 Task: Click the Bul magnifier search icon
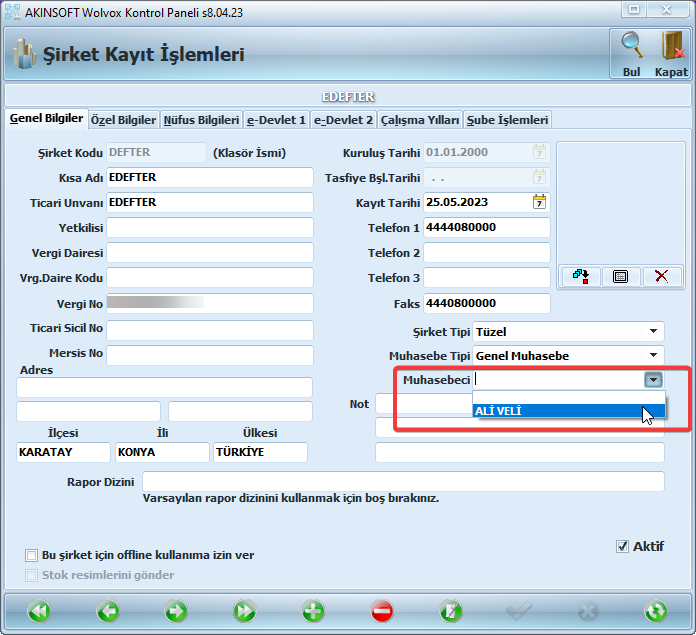(632, 45)
